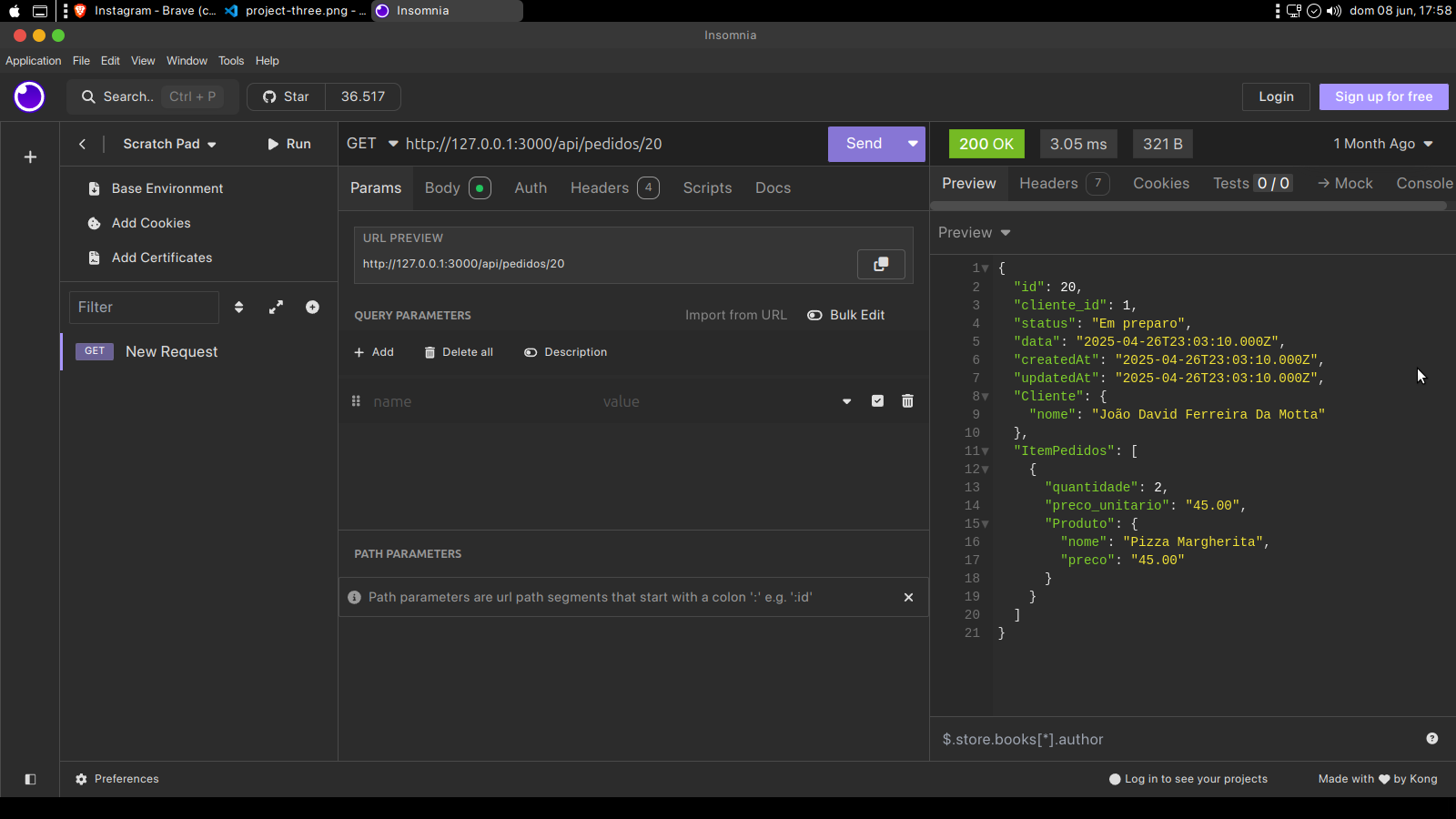Click the sidebar toggle icon at bottom left
1456x819 pixels.
pyautogui.click(x=30, y=779)
